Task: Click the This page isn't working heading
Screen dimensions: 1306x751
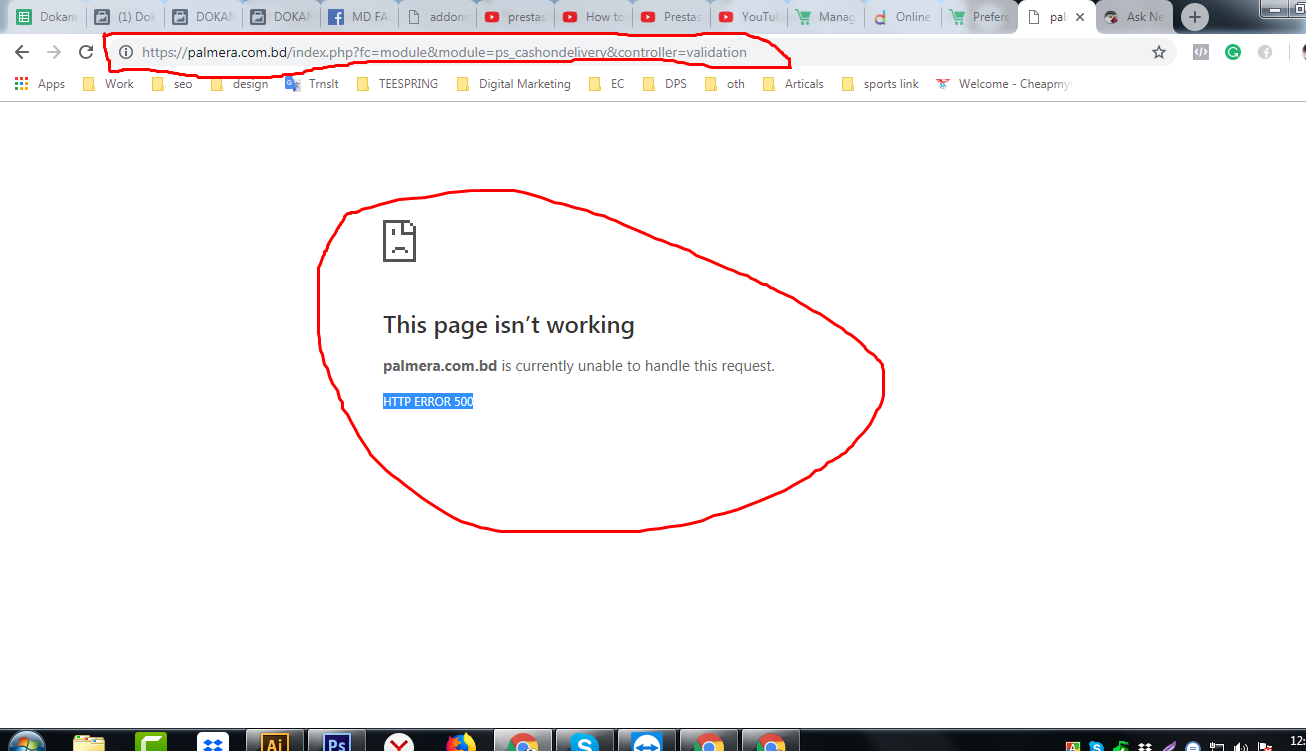Action: click(x=509, y=325)
